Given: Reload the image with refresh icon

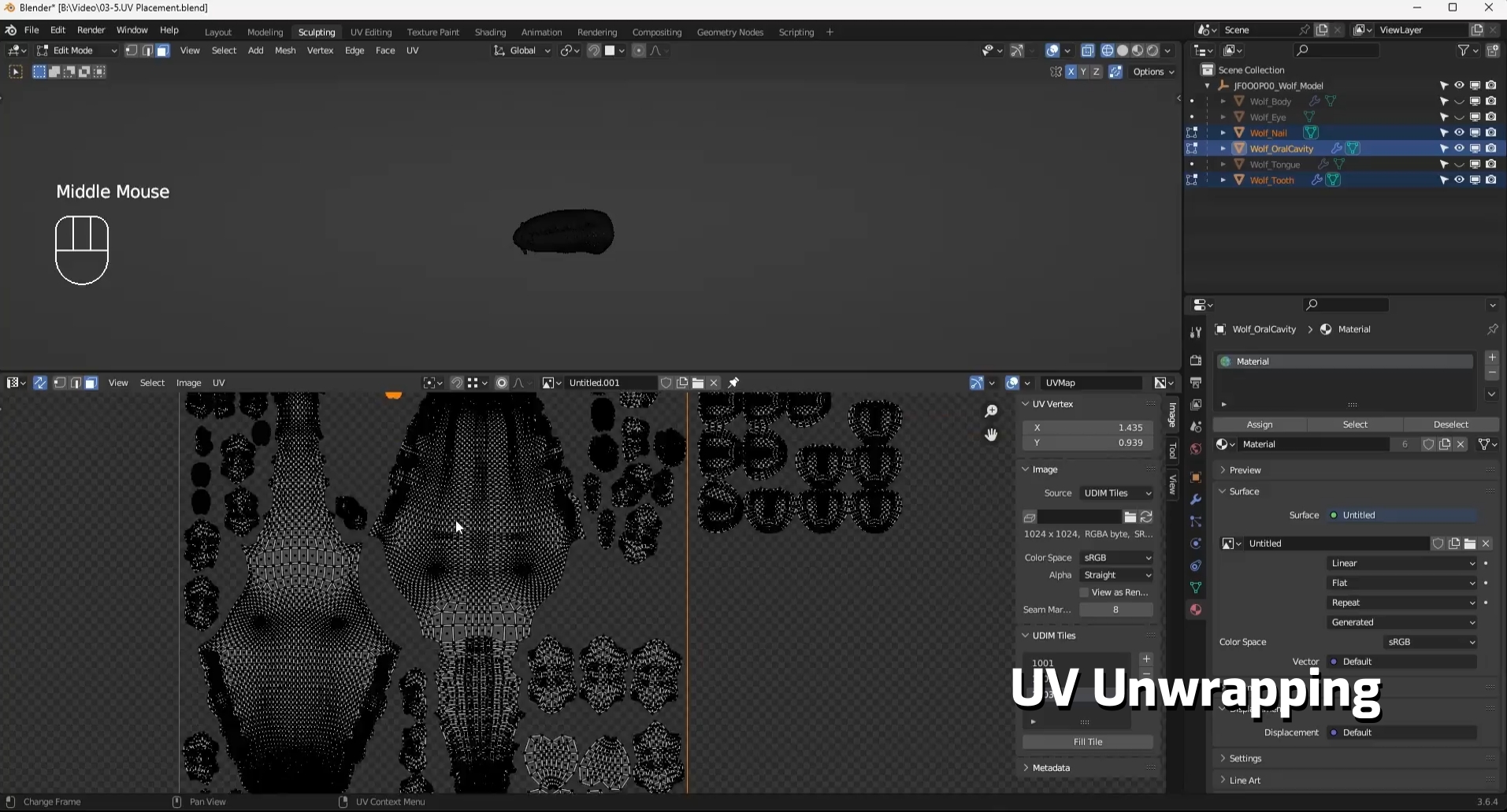Looking at the screenshot, I should (x=1146, y=517).
